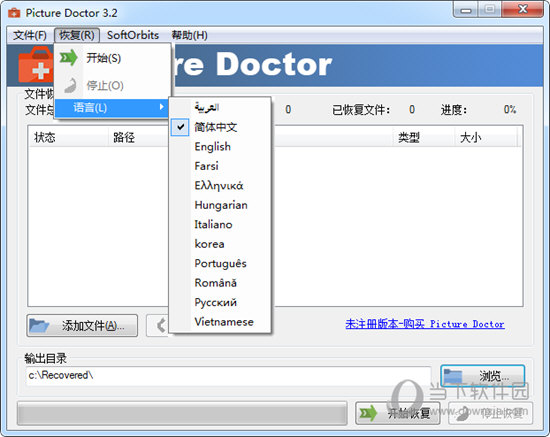Viewport: 550px width, 437px height.
Task: Switch language to Vietnamese
Action: (220, 322)
